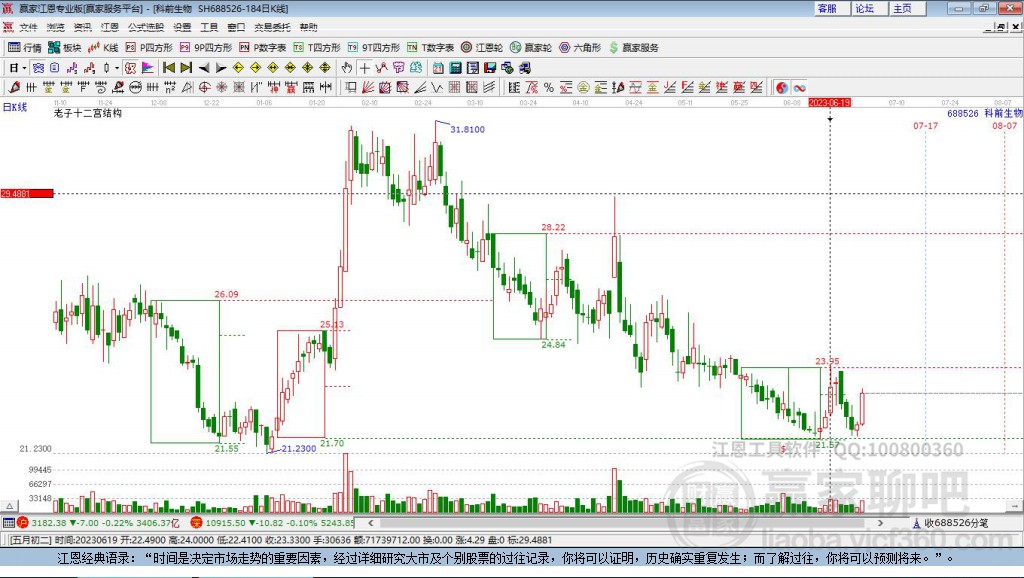
Task: Select the red pencil drawing tool
Action: (x=14, y=88)
